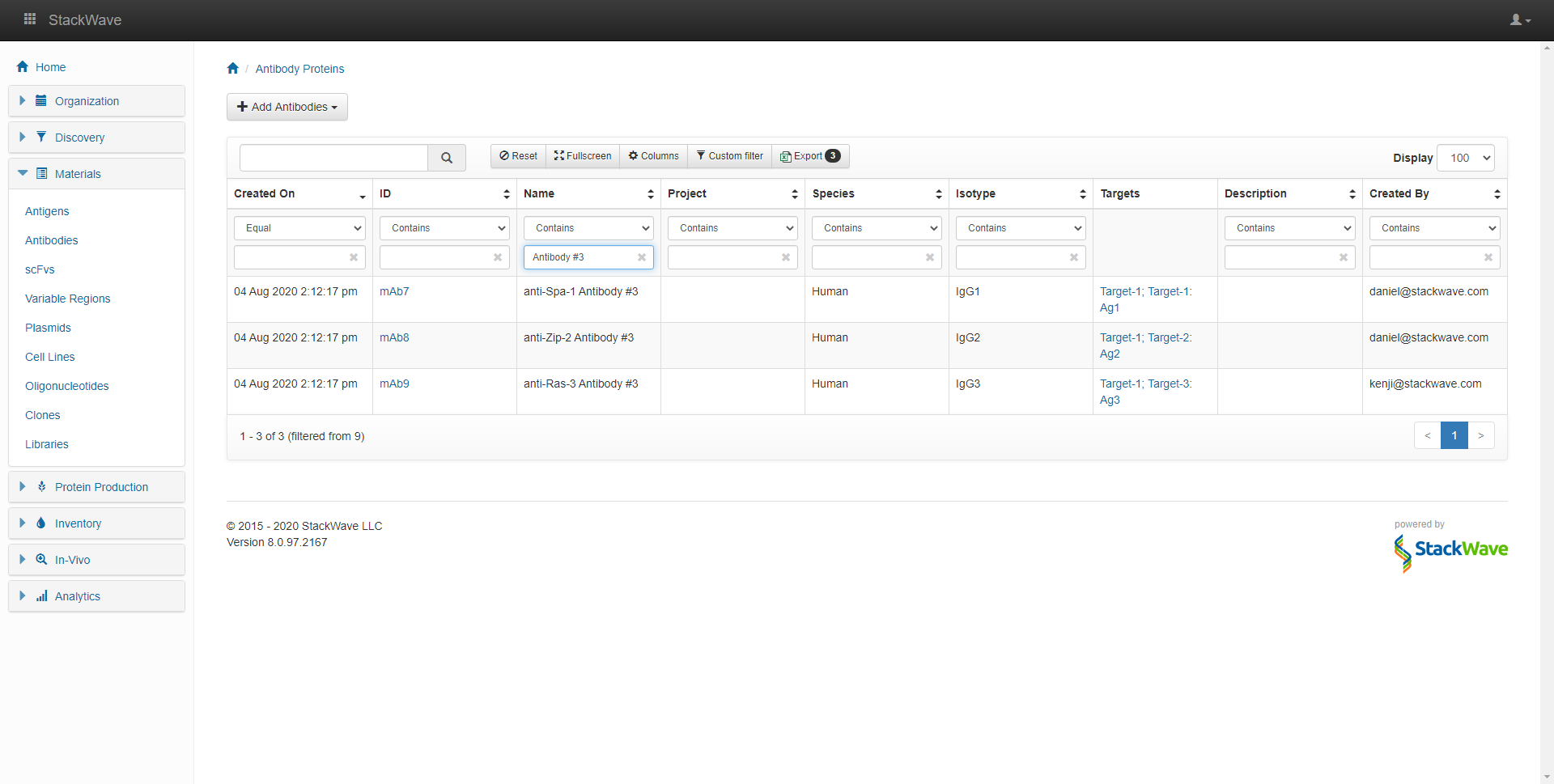The width and height of the screenshot is (1554, 784).
Task: Select Plasmids in Materials menu
Action: point(48,328)
